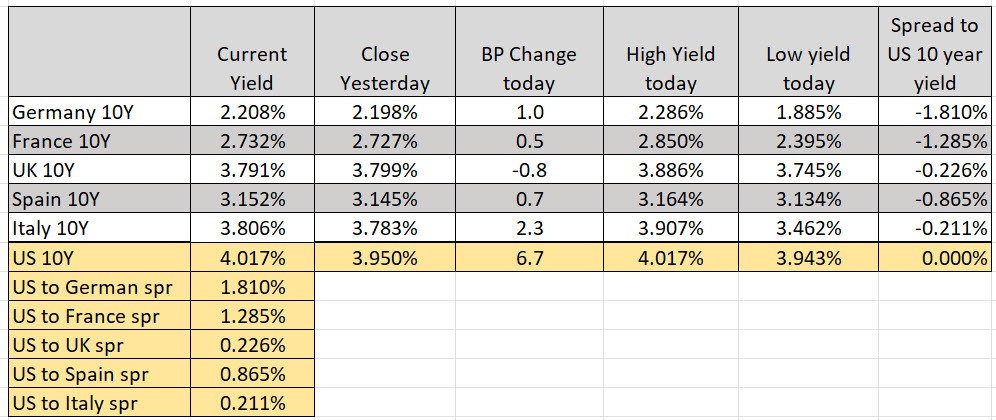Click Italy 10Y low yield today cell

pos(808,227)
